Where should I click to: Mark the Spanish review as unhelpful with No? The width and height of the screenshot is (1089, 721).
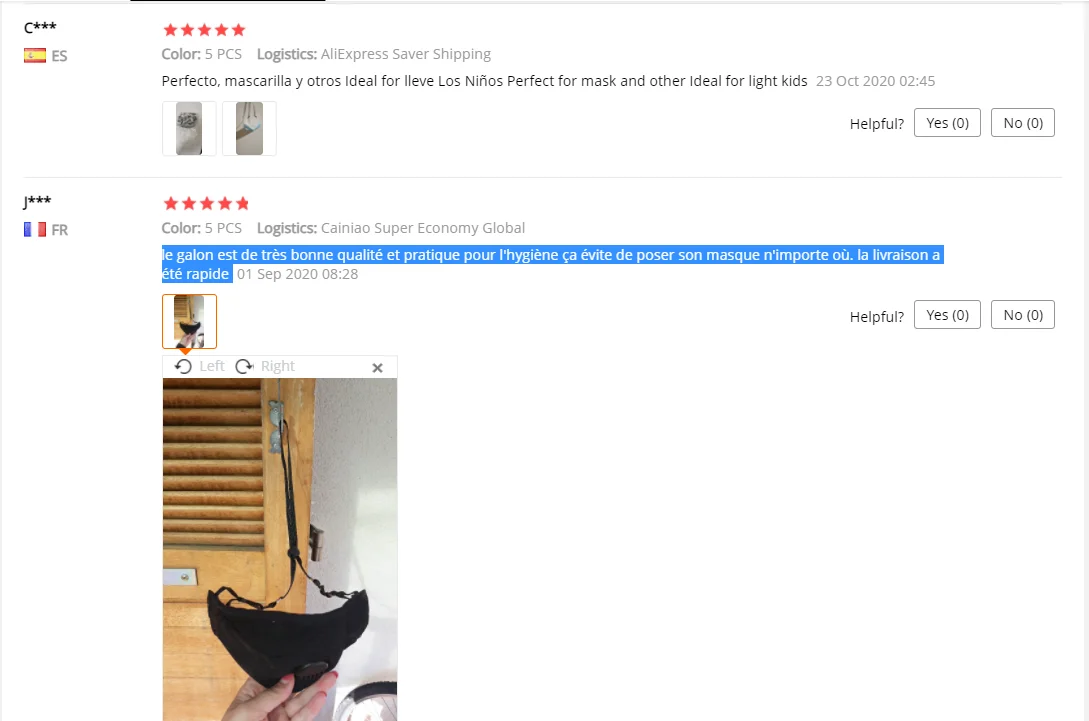click(1022, 123)
